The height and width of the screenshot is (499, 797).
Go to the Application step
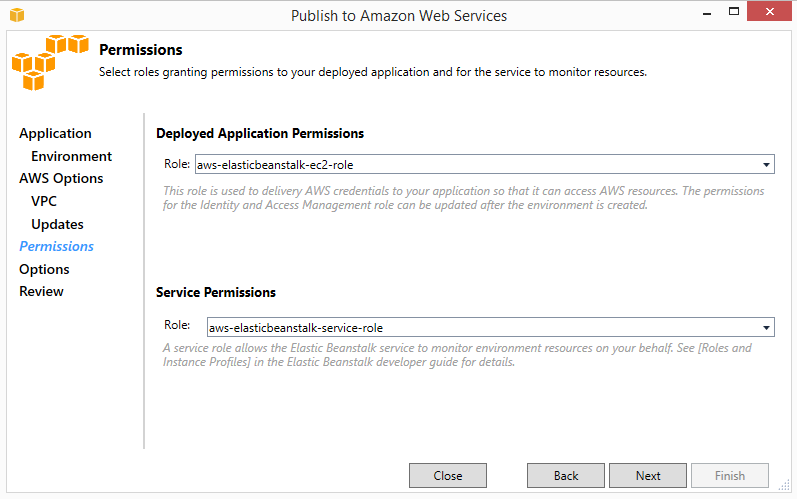(55, 134)
